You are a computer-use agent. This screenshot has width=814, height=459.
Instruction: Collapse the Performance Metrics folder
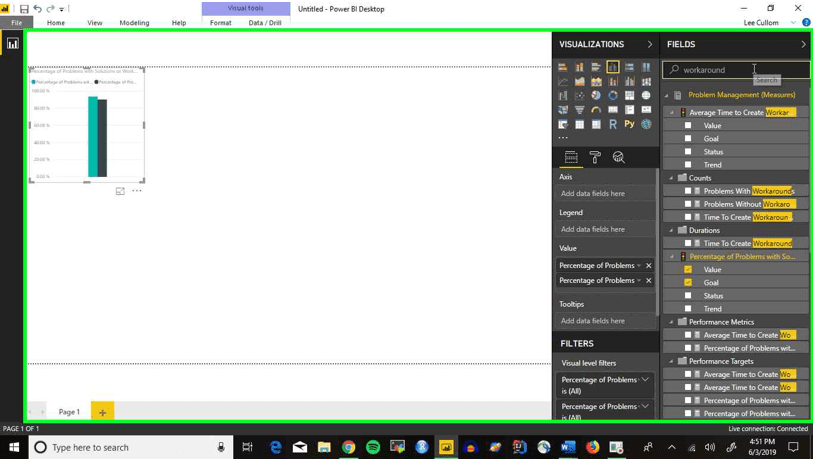pyautogui.click(x=671, y=322)
